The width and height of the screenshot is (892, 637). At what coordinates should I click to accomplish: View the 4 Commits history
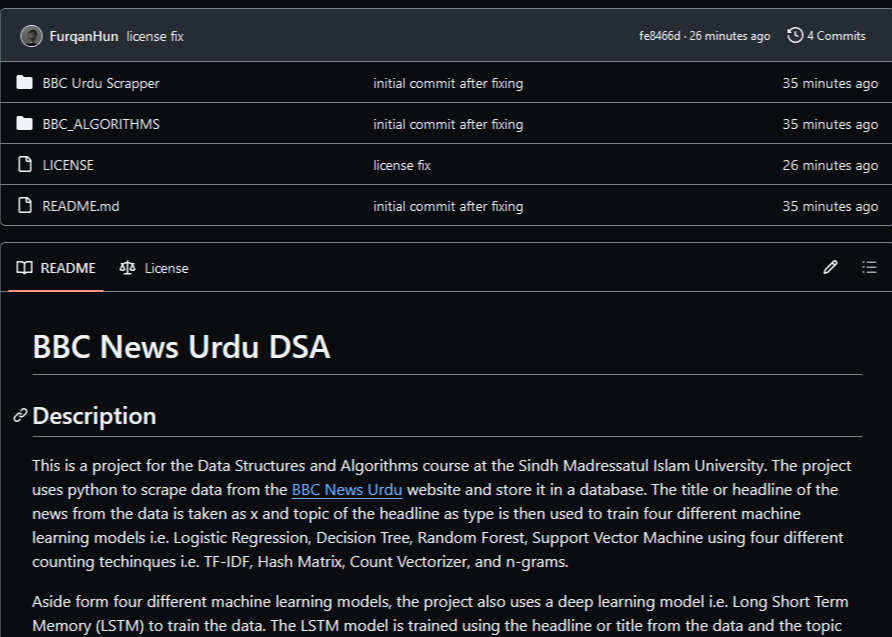pos(826,35)
